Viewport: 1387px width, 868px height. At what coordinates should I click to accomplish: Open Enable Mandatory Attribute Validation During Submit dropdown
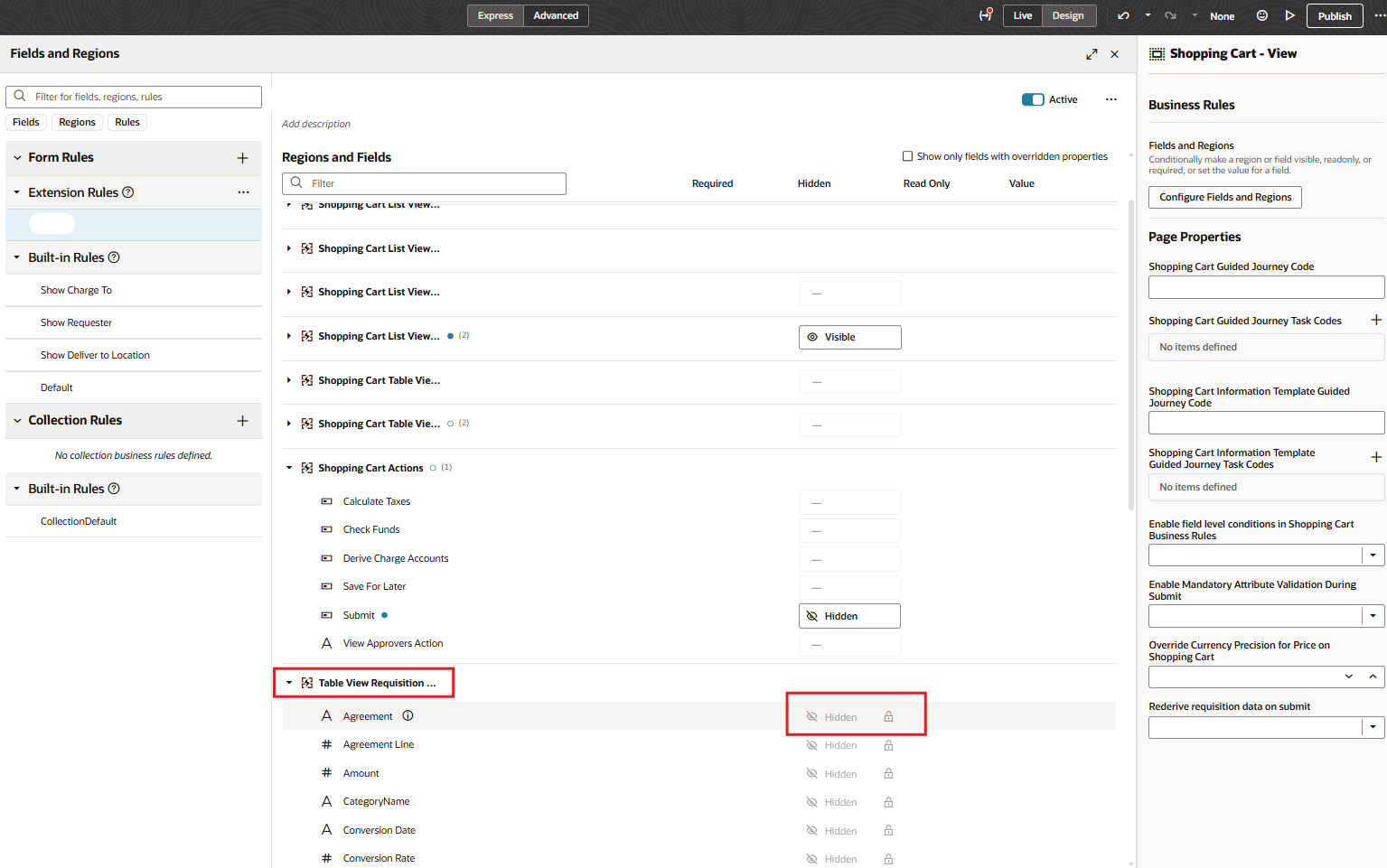(x=1373, y=616)
